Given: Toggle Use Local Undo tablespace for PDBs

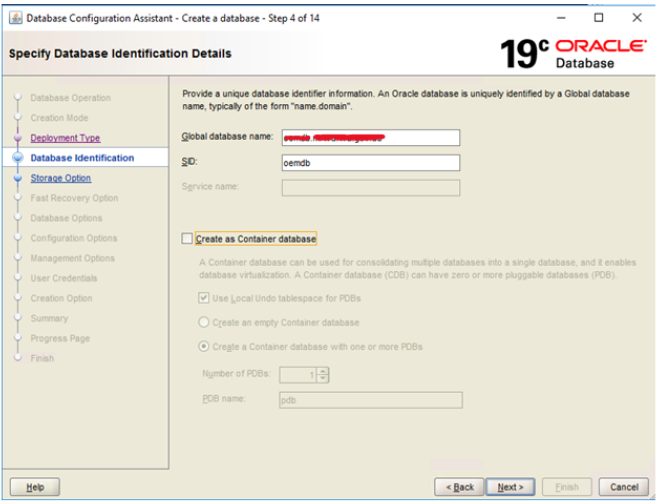Looking at the screenshot, I should point(204,299).
